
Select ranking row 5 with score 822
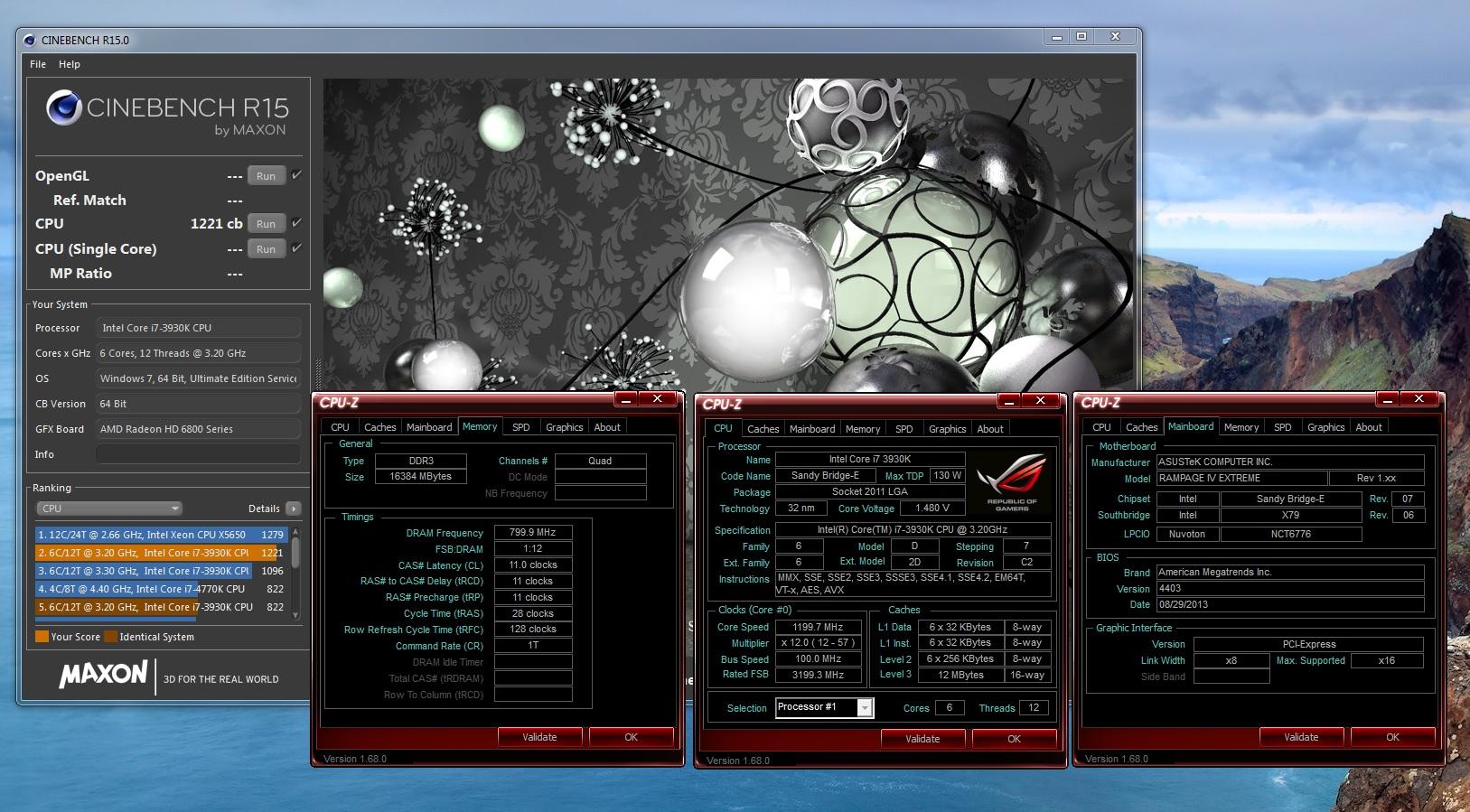click(x=161, y=607)
